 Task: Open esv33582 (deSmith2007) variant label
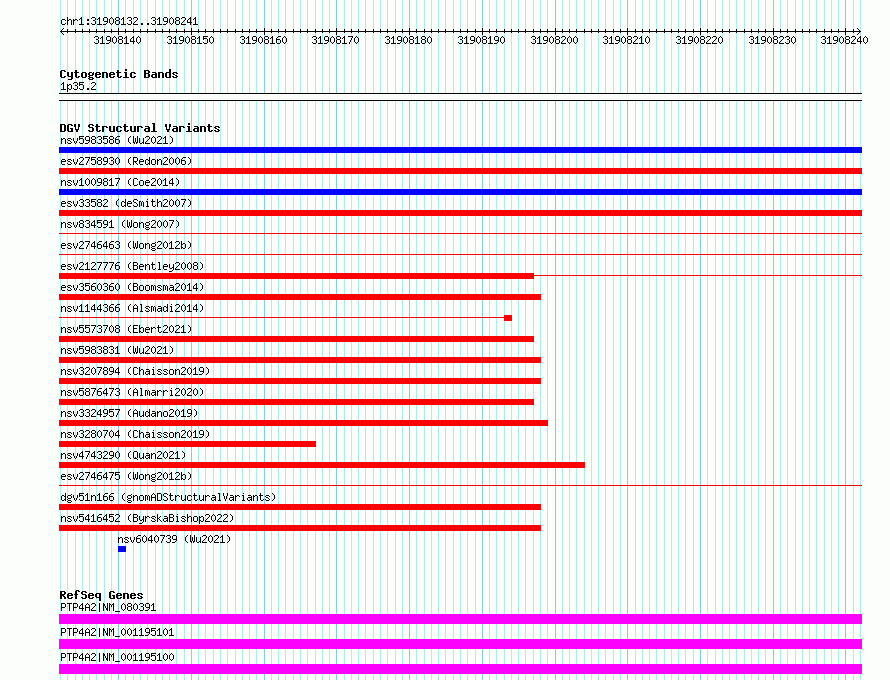(x=126, y=203)
